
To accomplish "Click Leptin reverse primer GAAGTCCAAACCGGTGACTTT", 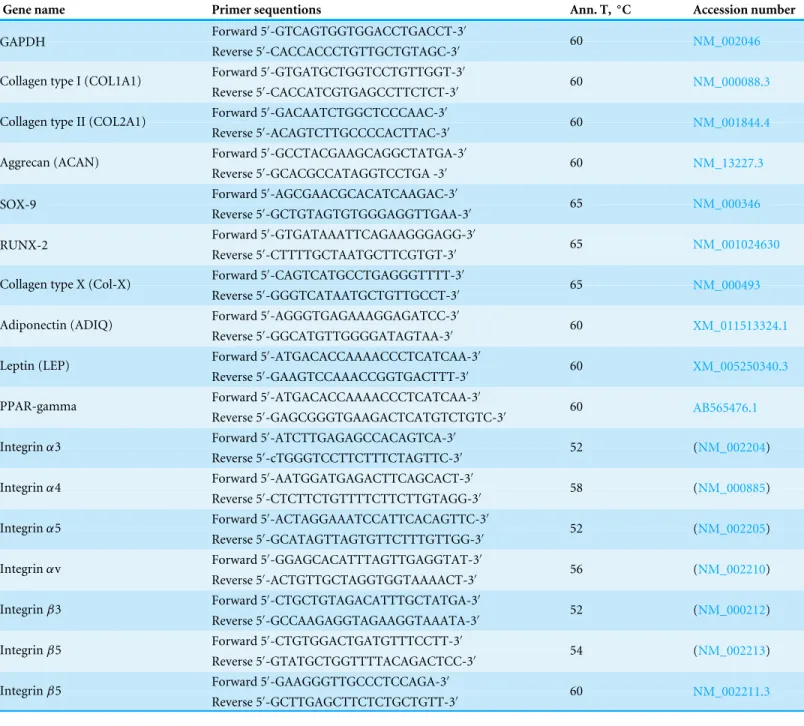I will pos(340,377).
